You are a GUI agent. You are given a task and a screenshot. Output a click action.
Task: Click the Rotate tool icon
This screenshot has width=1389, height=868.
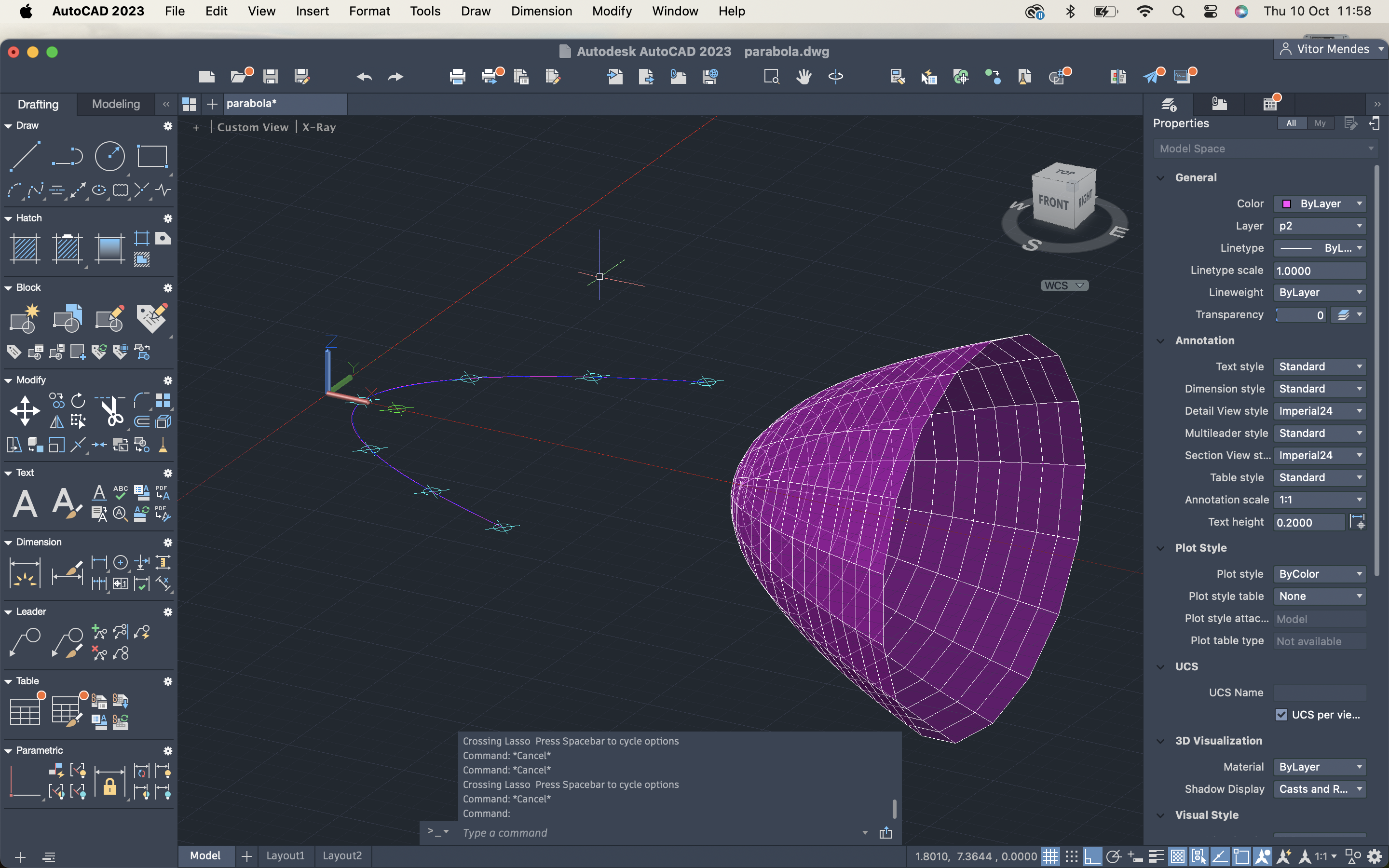coord(78,400)
